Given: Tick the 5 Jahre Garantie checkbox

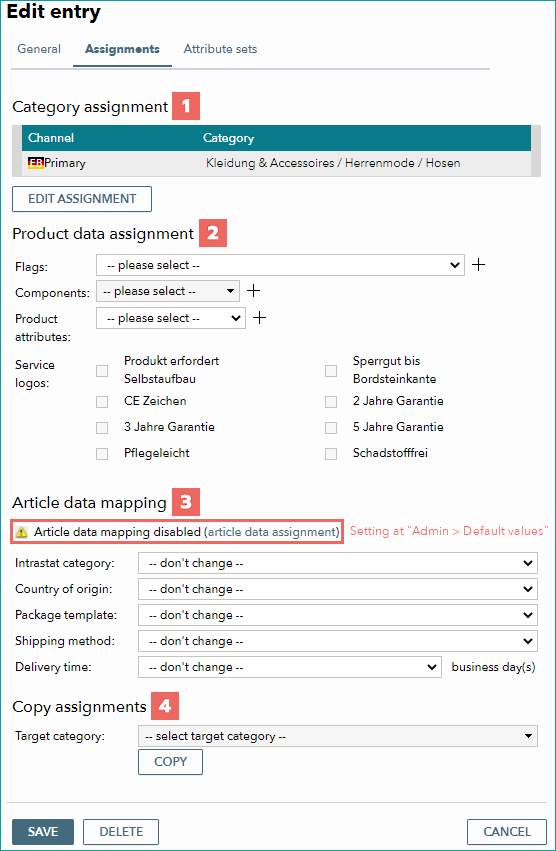Looking at the screenshot, I should [331, 428].
